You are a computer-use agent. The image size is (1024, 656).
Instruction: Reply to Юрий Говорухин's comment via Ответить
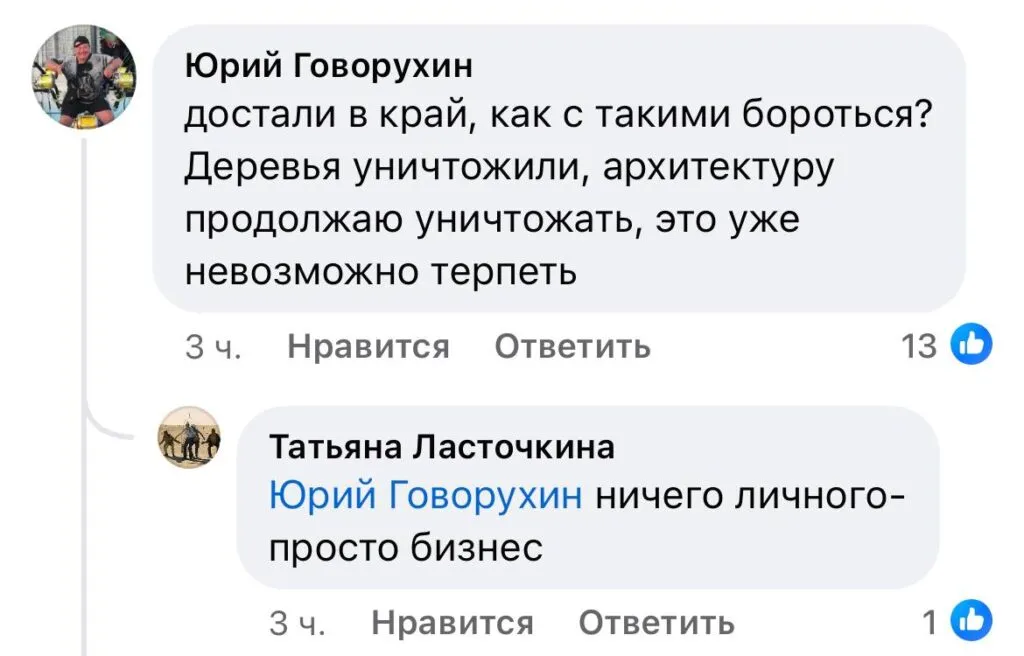(x=572, y=347)
